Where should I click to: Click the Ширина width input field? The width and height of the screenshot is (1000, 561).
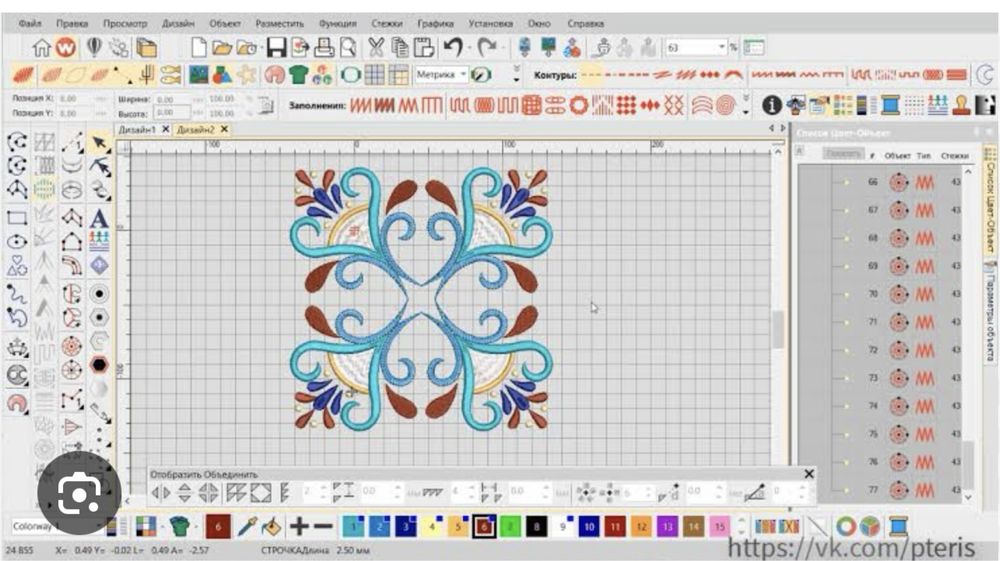[173, 99]
